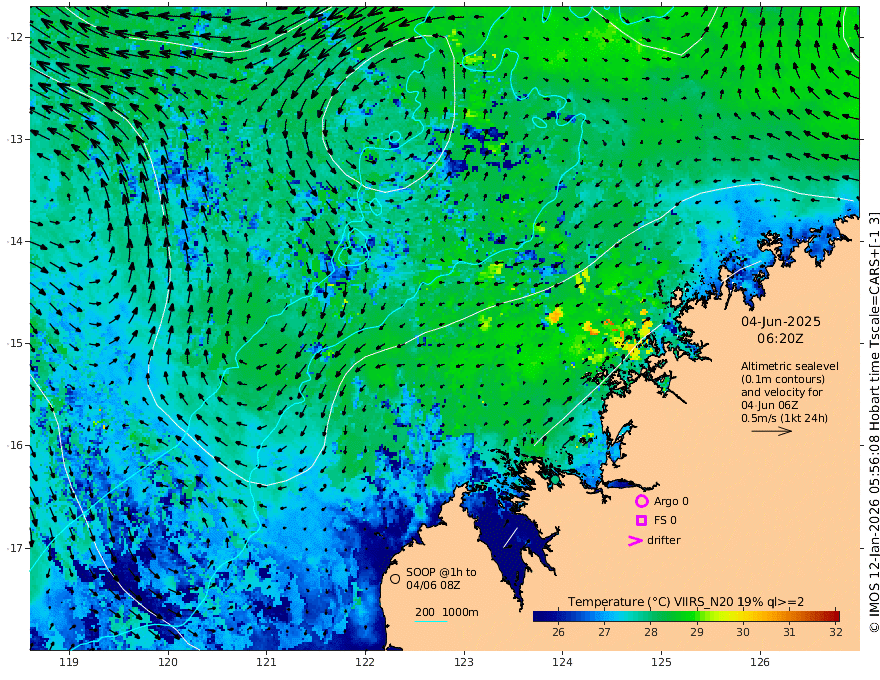
Task: Click colorbar tick label 30
Action: pyautogui.click(x=742, y=632)
